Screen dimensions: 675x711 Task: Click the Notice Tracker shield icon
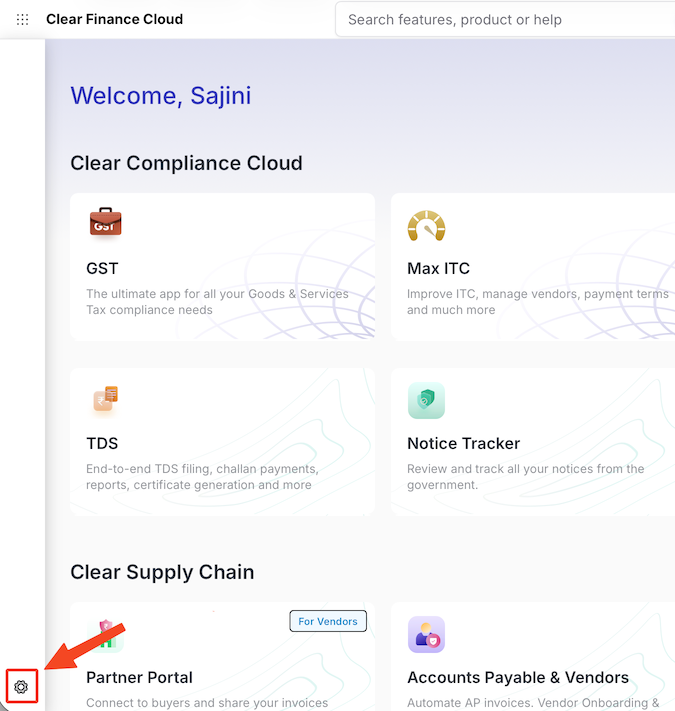(426, 400)
